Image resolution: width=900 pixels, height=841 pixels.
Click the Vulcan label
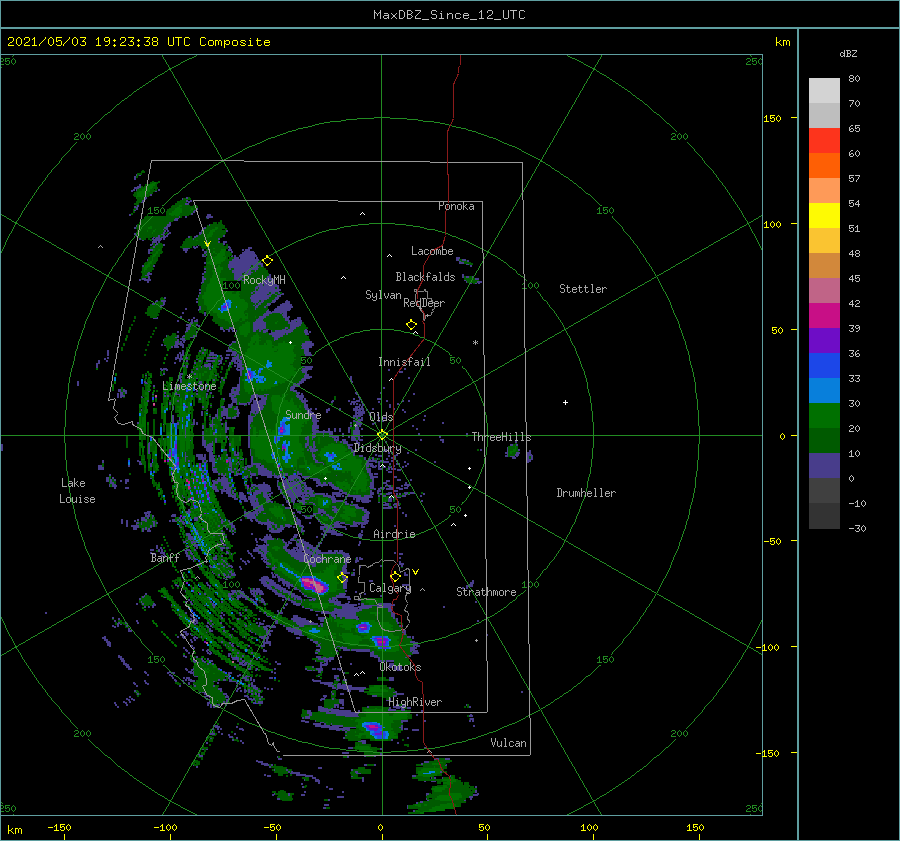508,743
